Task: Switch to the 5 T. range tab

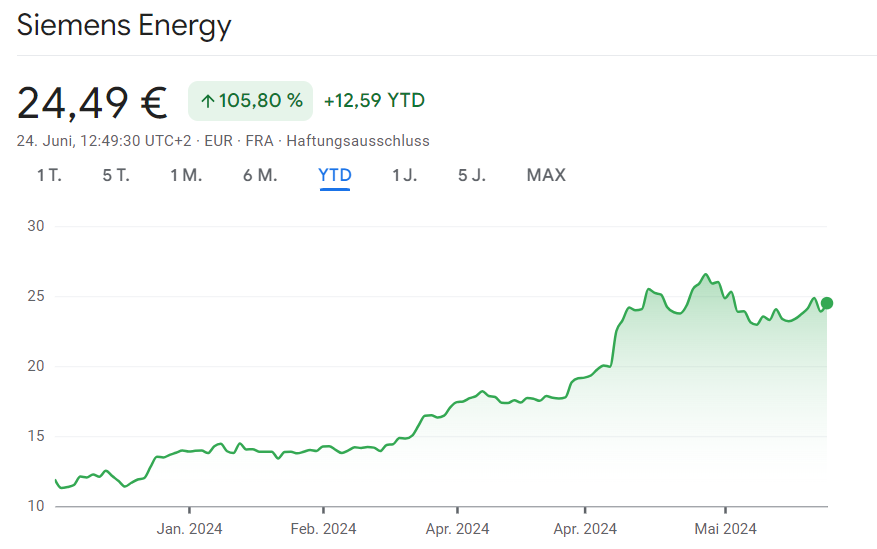Action: [x=116, y=176]
